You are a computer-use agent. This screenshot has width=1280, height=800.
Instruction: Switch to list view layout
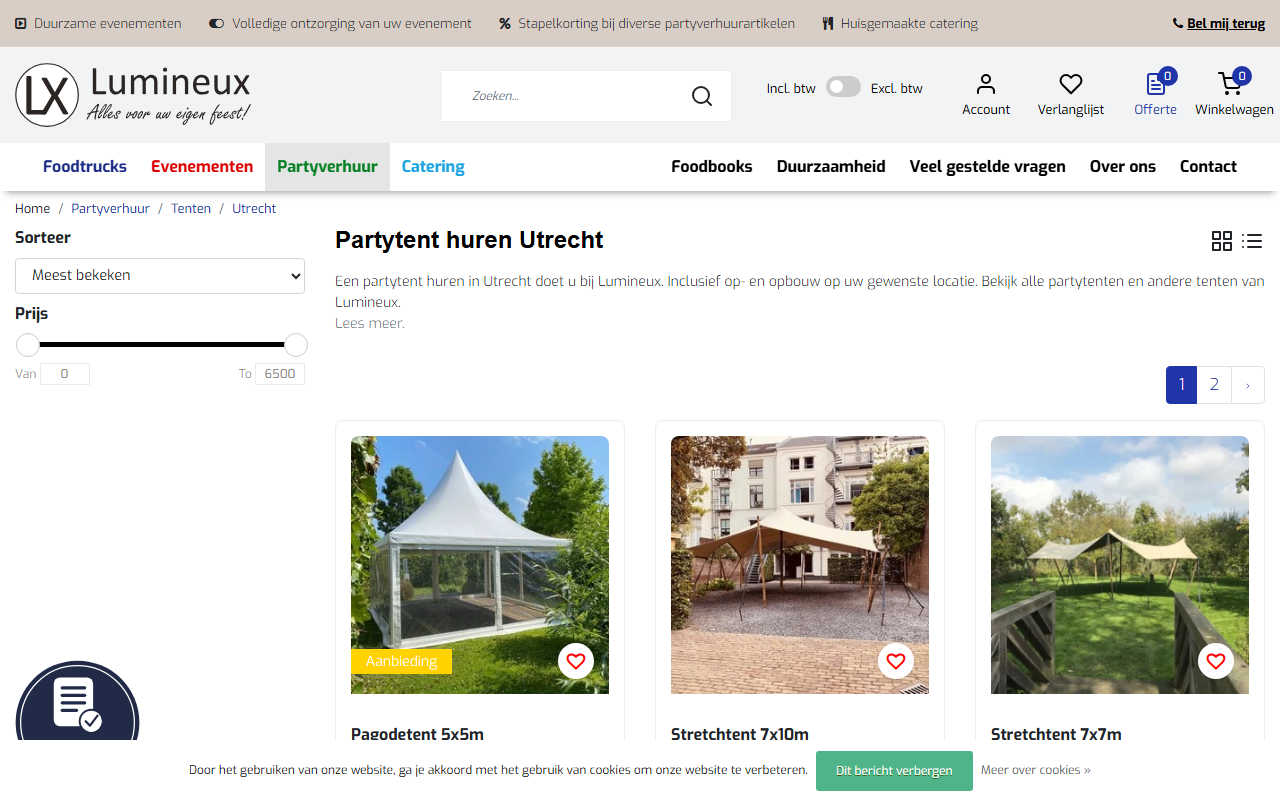pyautogui.click(x=1252, y=241)
